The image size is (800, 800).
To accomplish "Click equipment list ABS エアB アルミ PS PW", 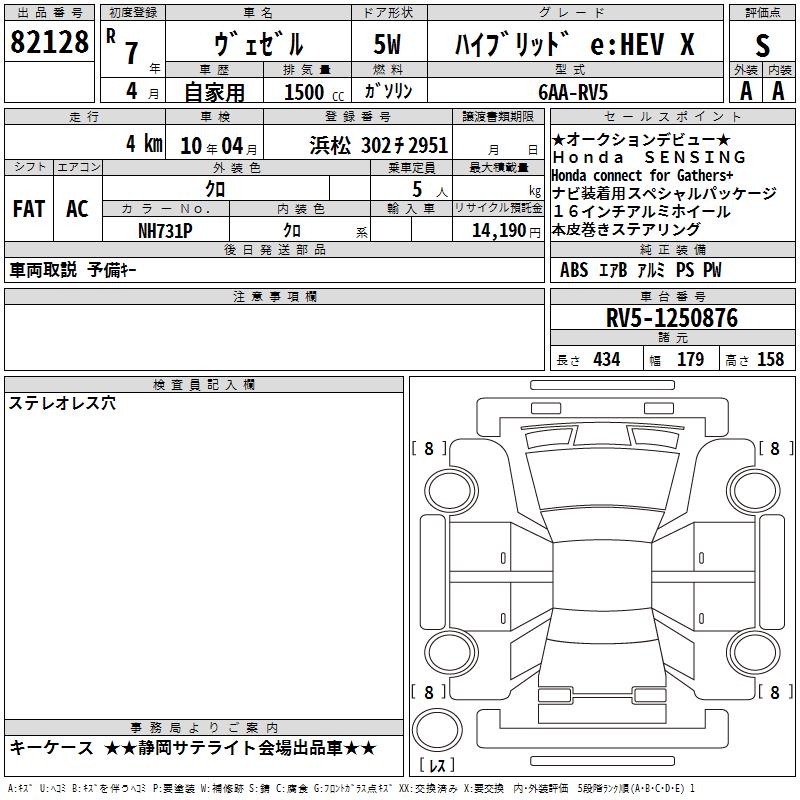I will coord(640,270).
